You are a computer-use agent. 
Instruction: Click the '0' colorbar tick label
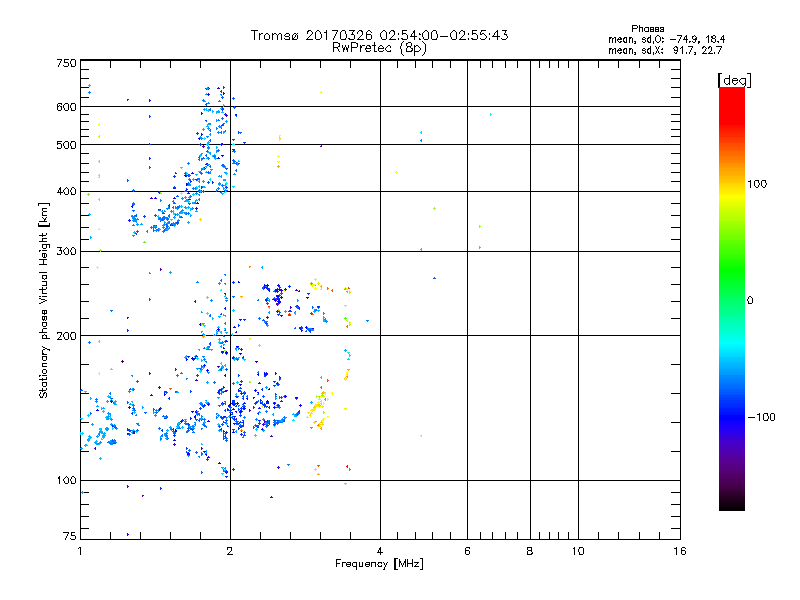tap(750, 301)
